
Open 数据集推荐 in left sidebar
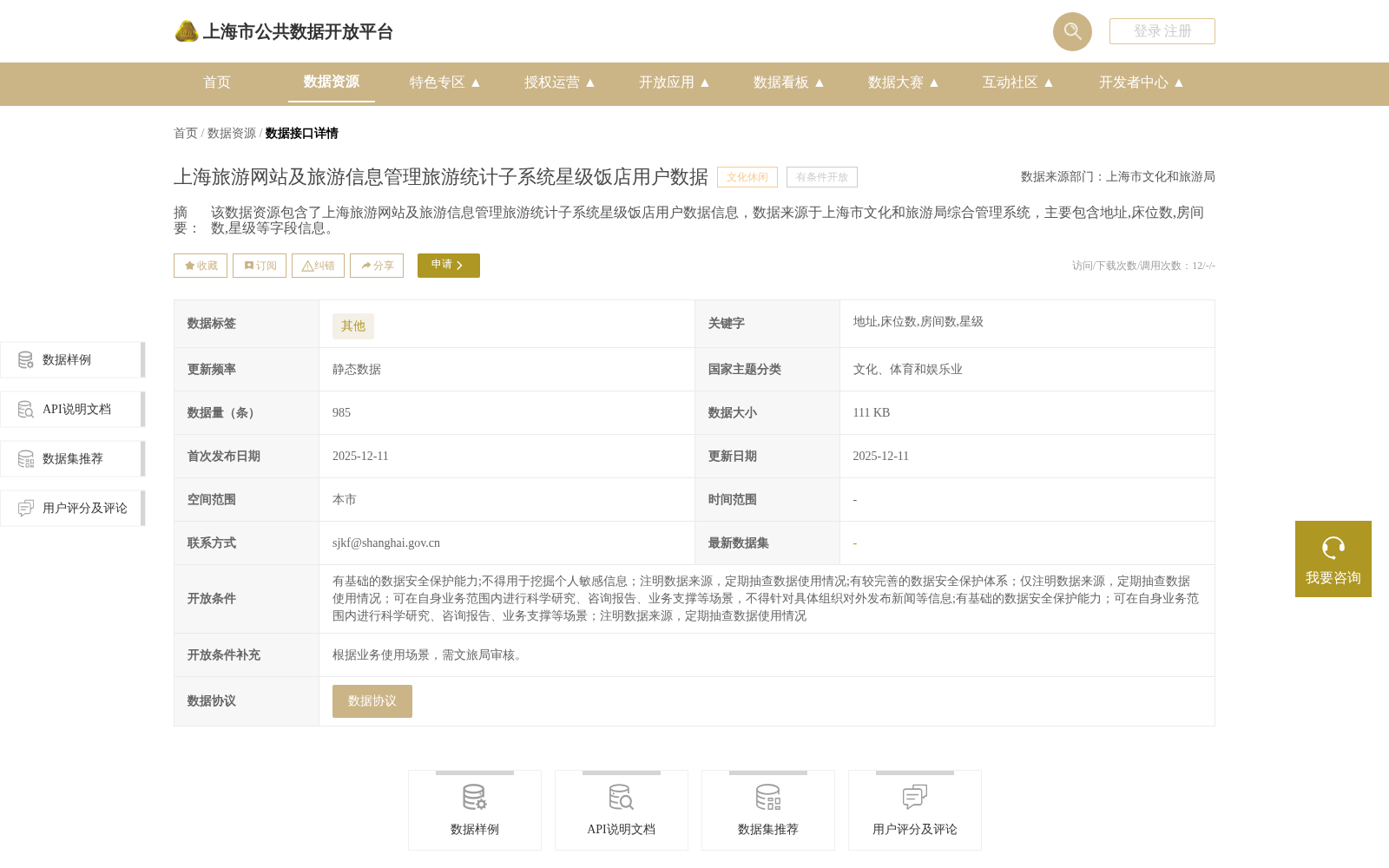tap(72, 458)
